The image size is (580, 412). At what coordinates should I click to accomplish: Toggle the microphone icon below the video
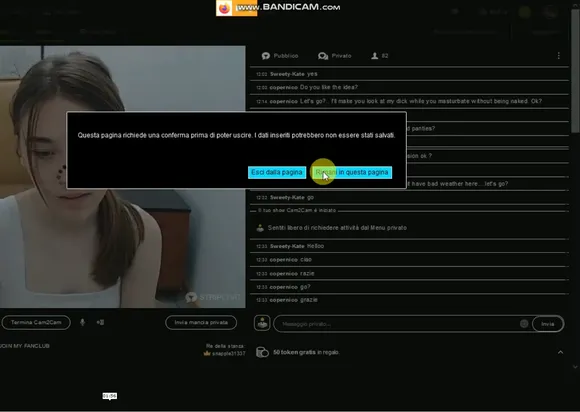tap(82, 322)
